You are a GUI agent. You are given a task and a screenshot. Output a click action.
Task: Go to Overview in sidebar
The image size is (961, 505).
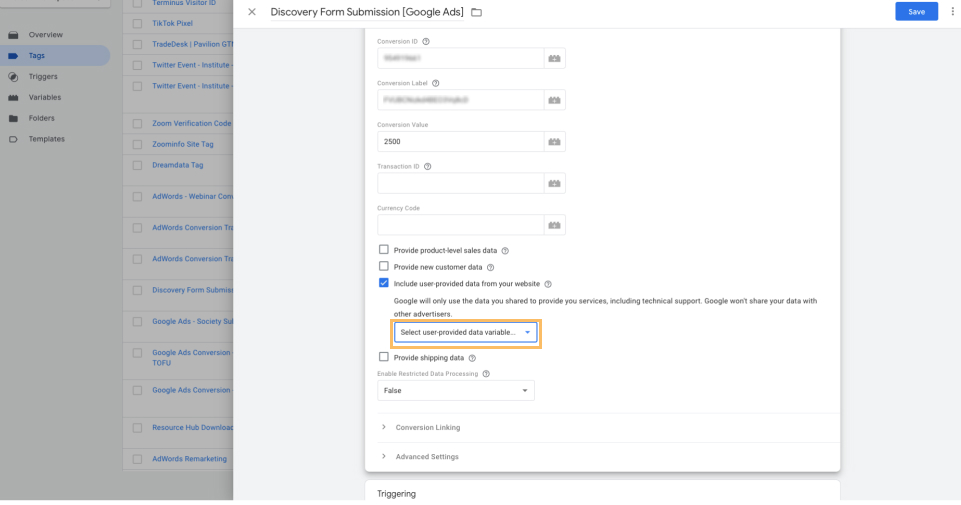(x=45, y=35)
